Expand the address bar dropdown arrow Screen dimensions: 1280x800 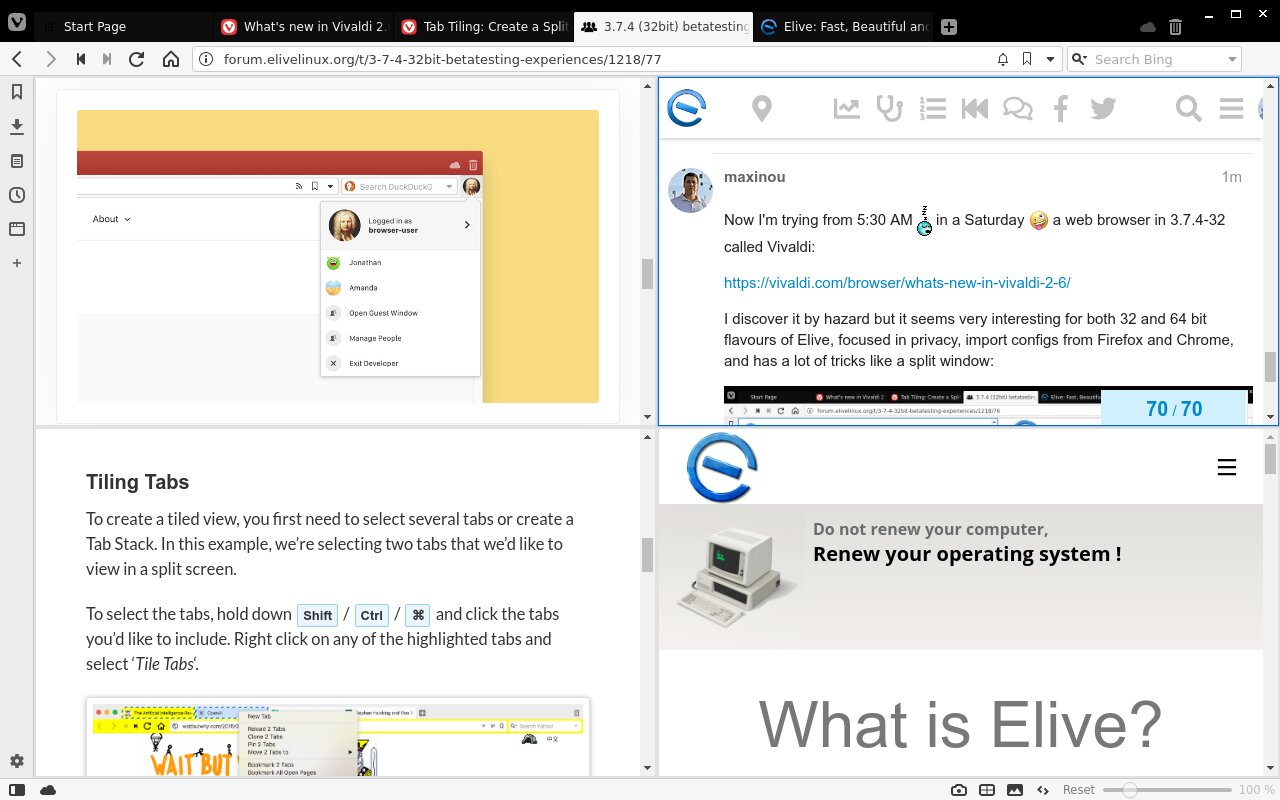click(1050, 59)
